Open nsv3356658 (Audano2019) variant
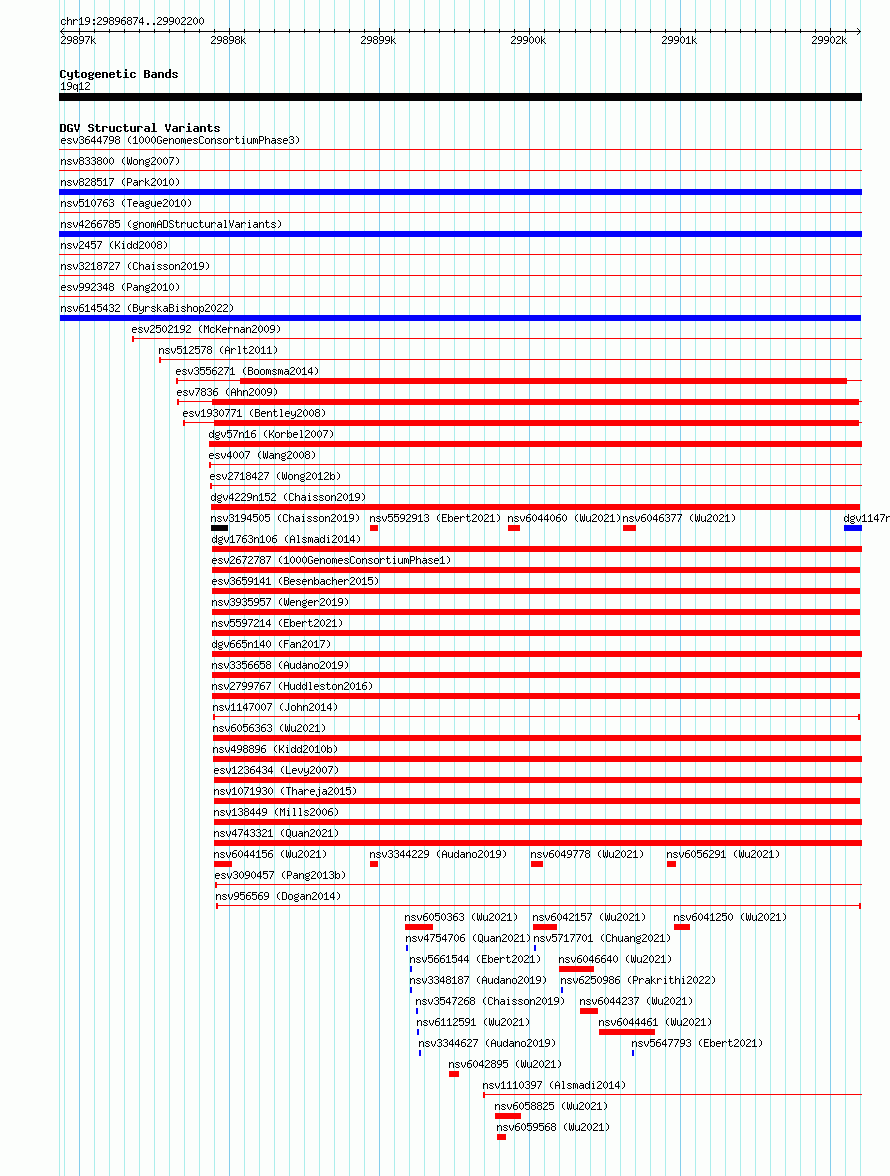Image resolution: width=890 pixels, height=1176 pixels. (280, 665)
